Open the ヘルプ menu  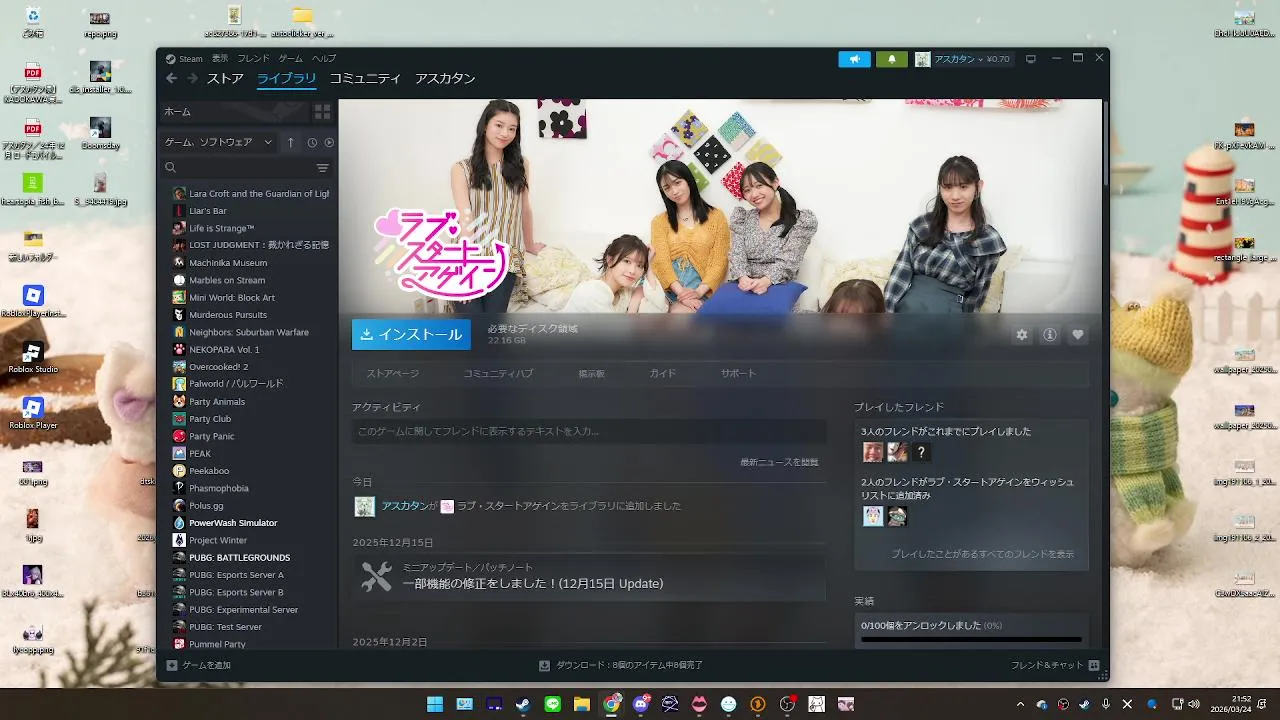[324, 59]
